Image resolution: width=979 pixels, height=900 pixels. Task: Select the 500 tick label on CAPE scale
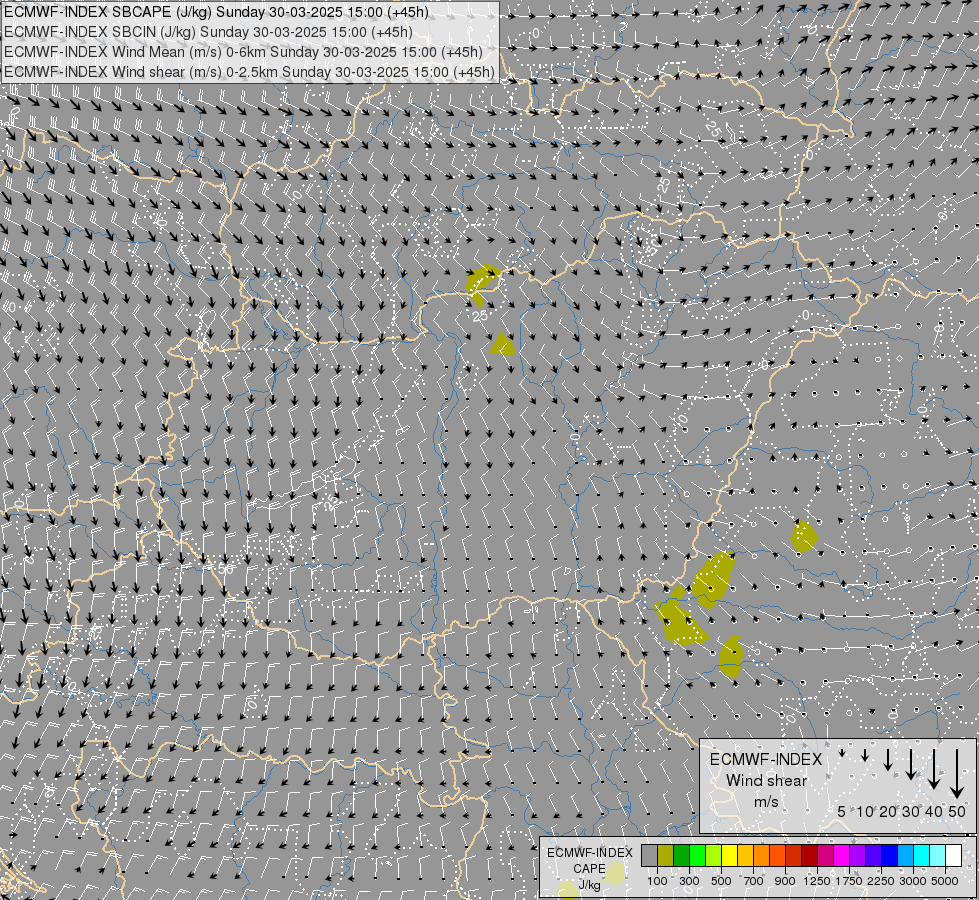click(721, 881)
